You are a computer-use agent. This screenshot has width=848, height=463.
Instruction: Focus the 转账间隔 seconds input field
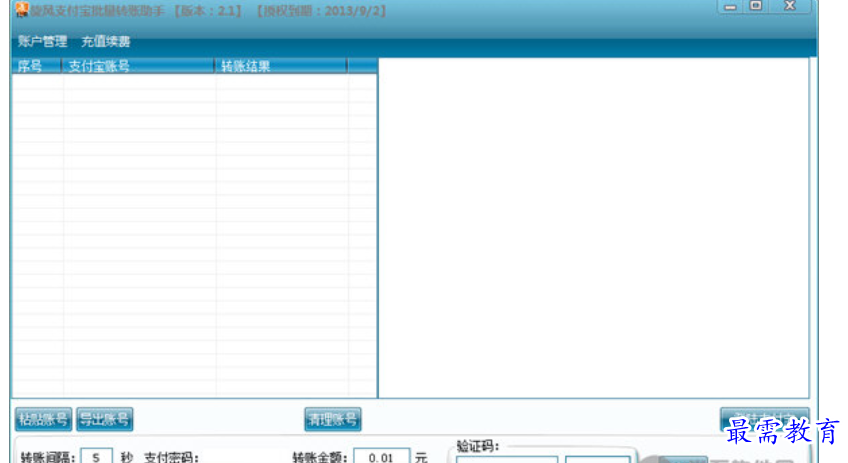[96, 457]
